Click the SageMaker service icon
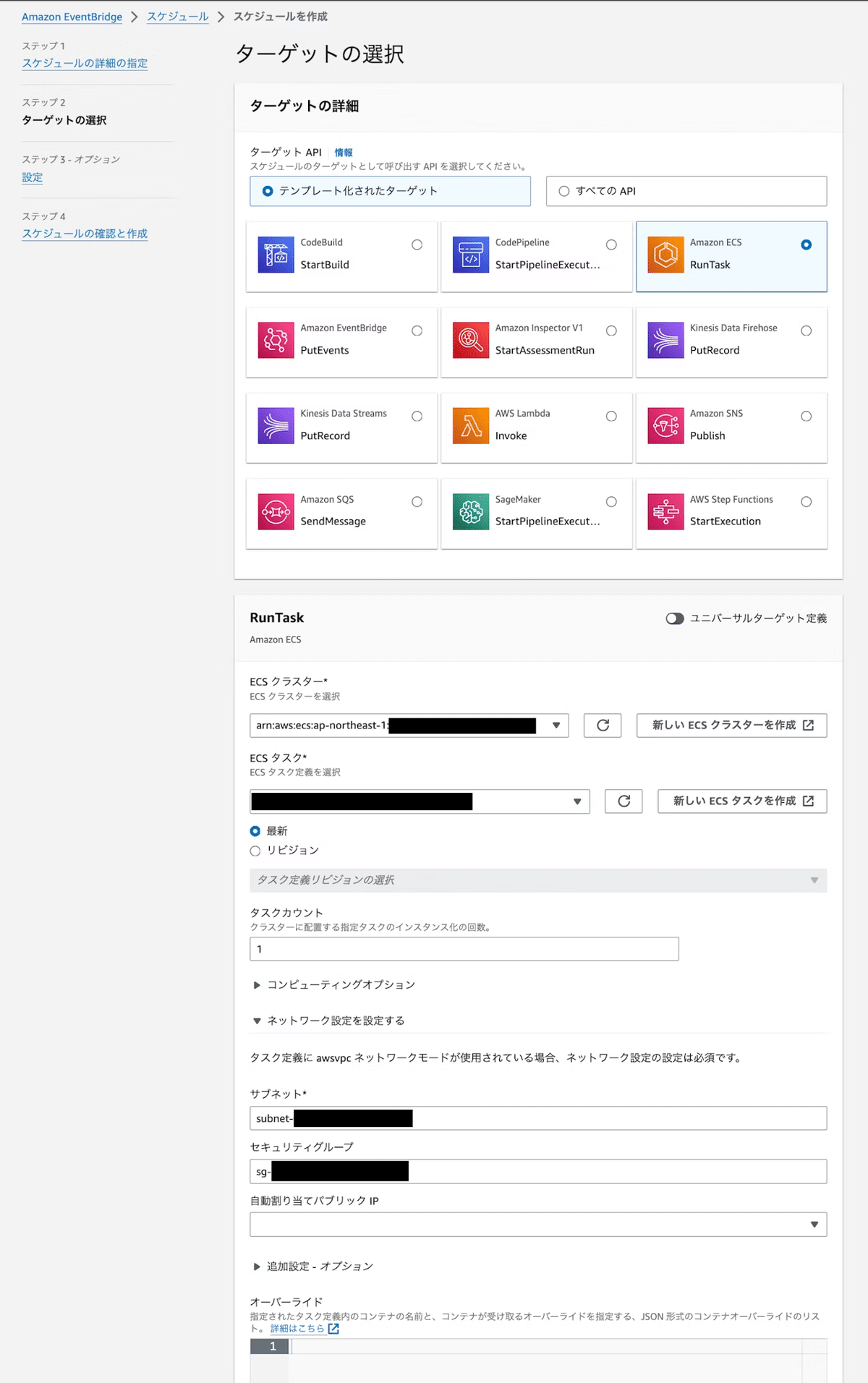868x1383 pixels. (471, 511)
